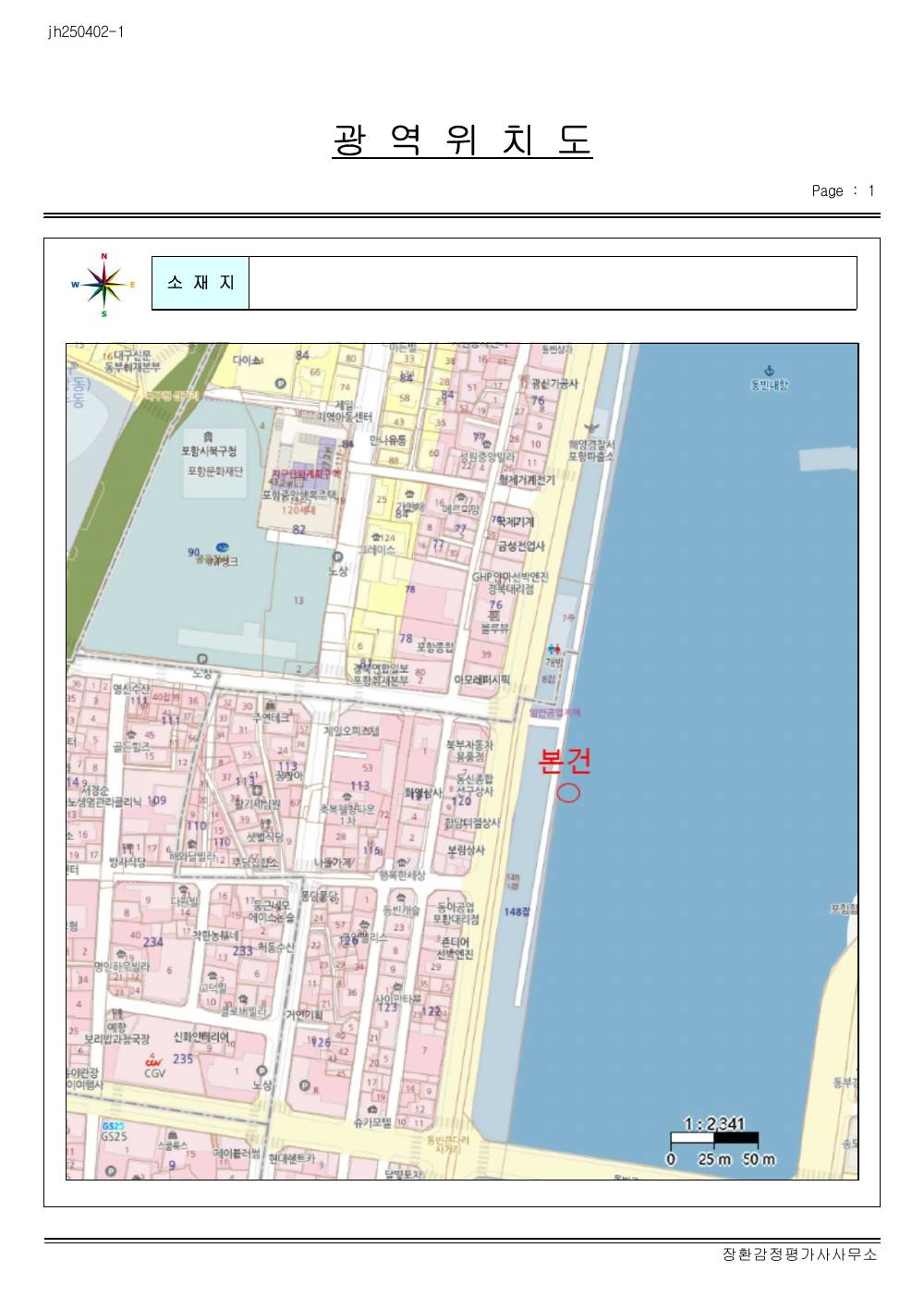Click the anchor icon above 동빈내항
Screen dimensions: 924x1309
pyautogui.click(x=769, y=370)
